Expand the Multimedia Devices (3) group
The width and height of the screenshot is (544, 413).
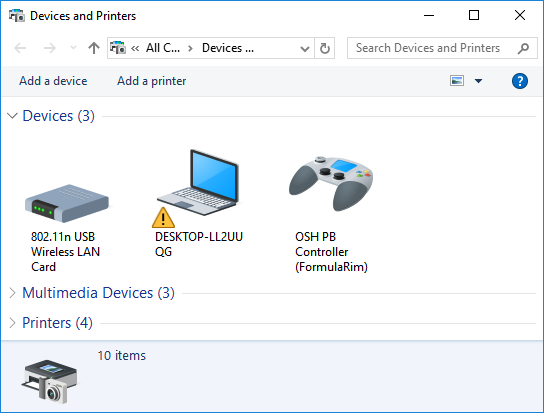[x=12, y=293]
